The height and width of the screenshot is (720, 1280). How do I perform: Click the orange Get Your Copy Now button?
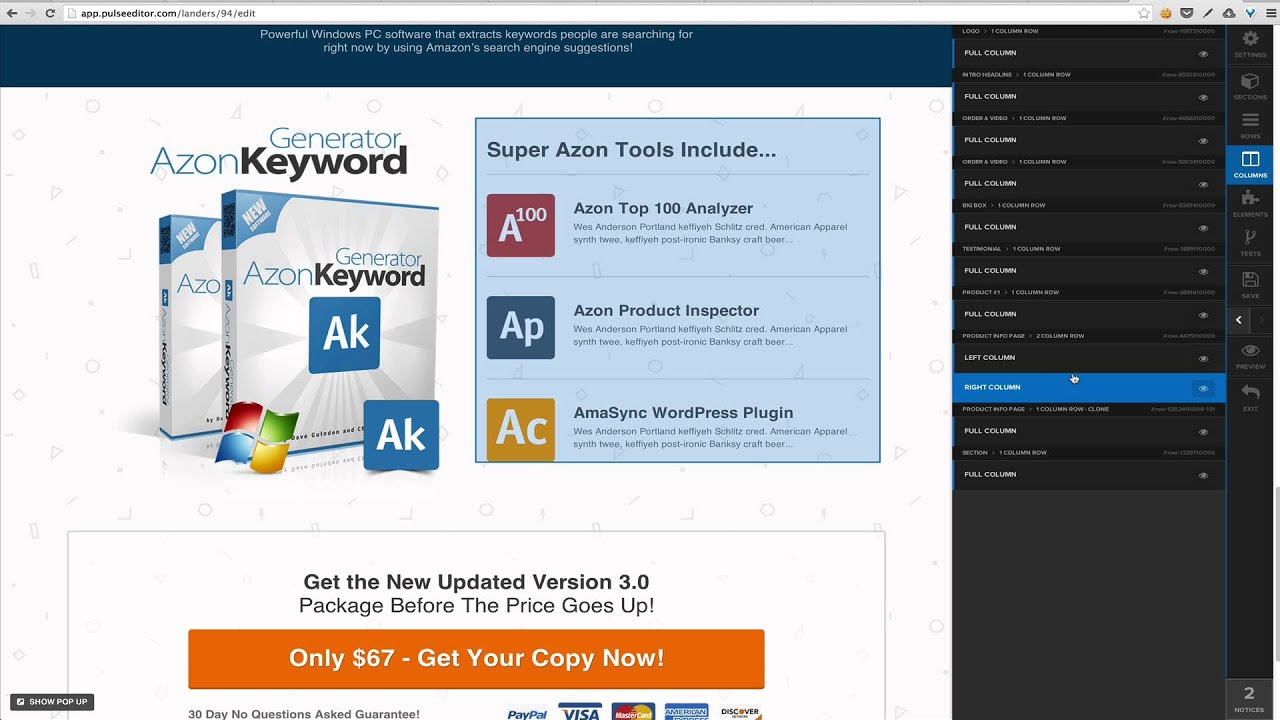click(476, 659)
